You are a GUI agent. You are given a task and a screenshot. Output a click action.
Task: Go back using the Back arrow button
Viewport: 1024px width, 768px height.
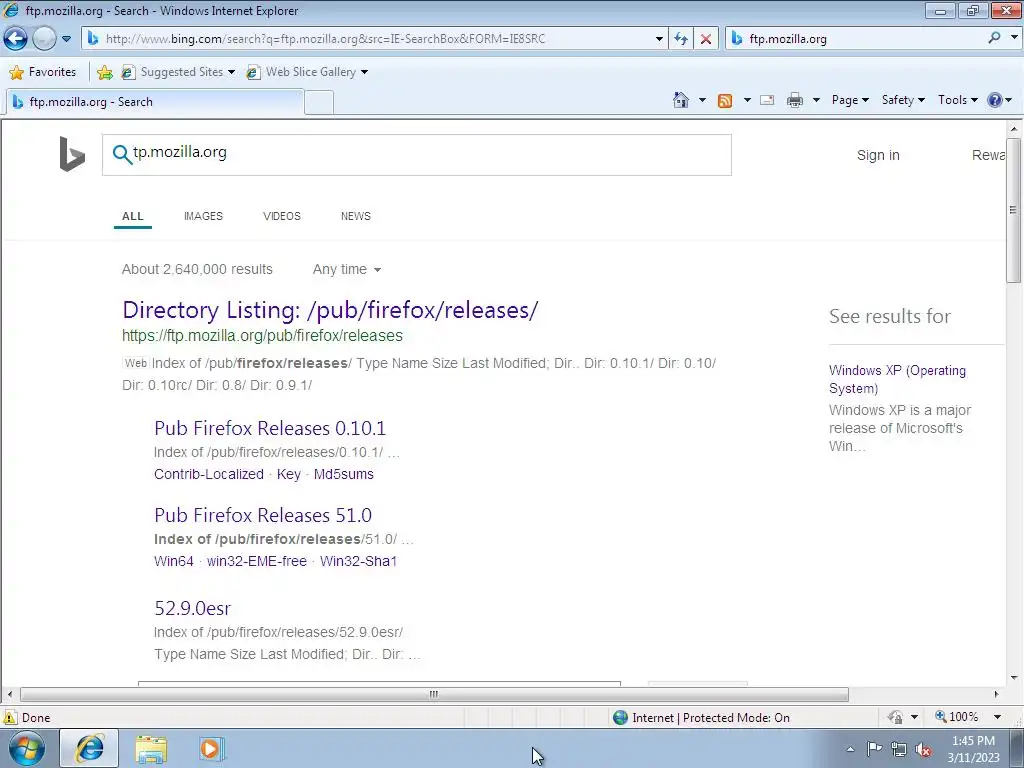coord(15,39)
